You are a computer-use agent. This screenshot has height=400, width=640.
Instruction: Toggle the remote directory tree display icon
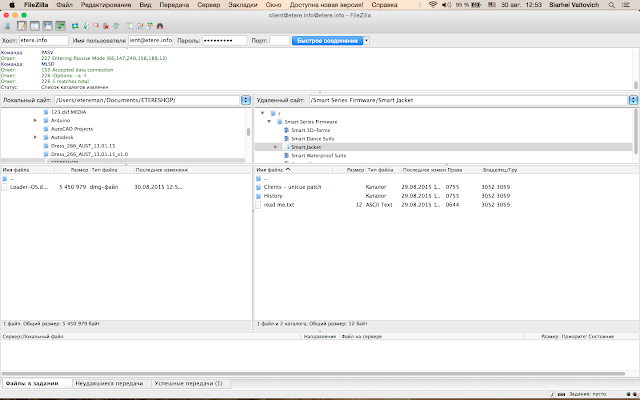click(x=48, y=26)
